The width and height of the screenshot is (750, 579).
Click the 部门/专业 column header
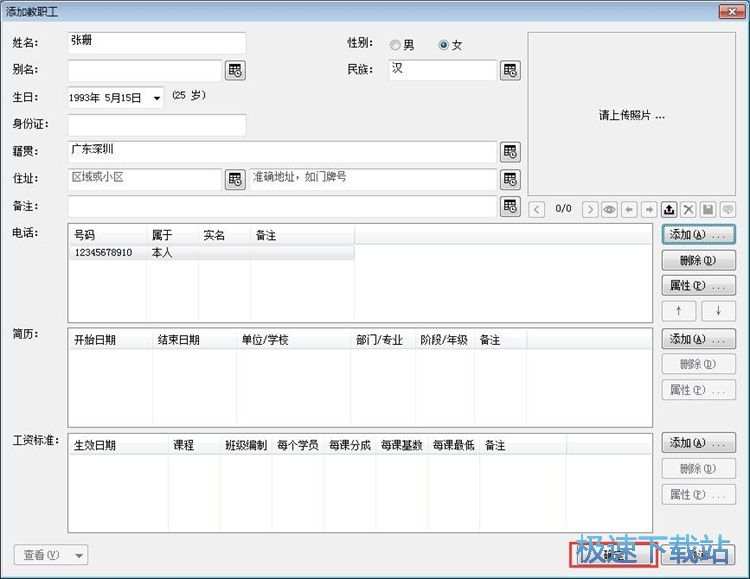[x=383, y=340]
